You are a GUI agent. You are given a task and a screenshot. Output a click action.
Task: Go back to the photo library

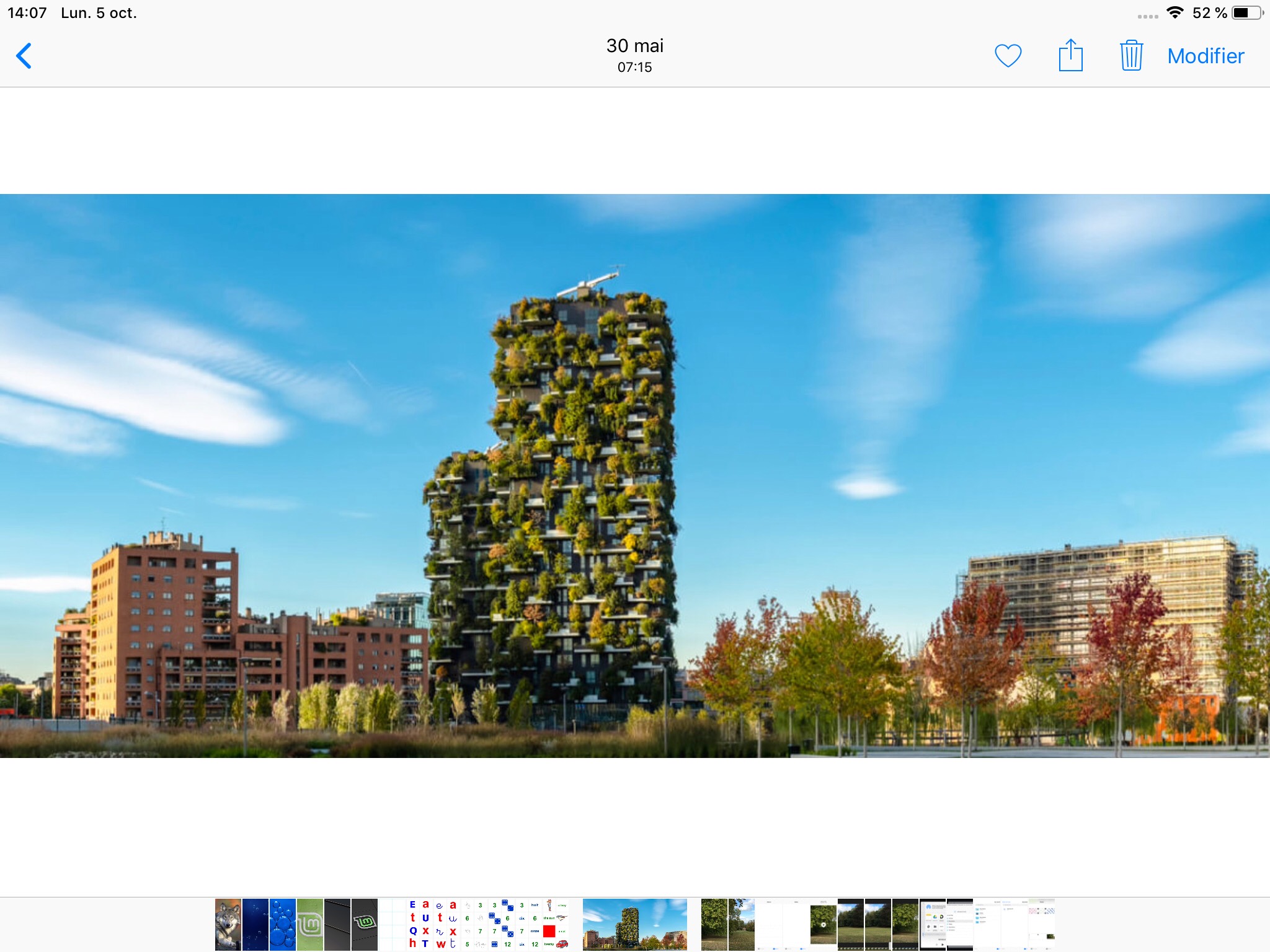[x=24, y=56]
